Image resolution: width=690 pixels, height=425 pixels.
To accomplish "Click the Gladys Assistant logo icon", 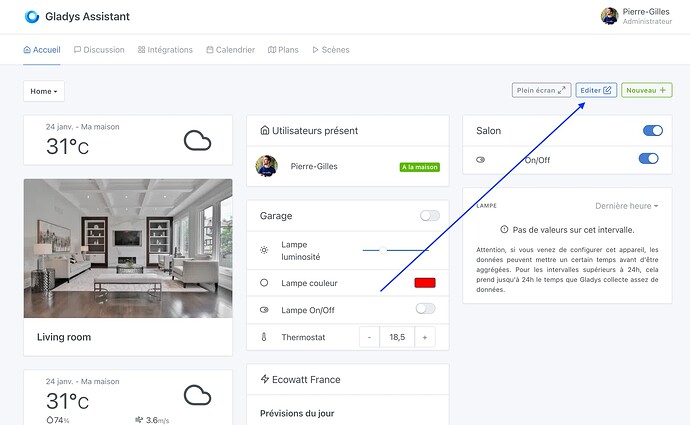I will (32, 16).
